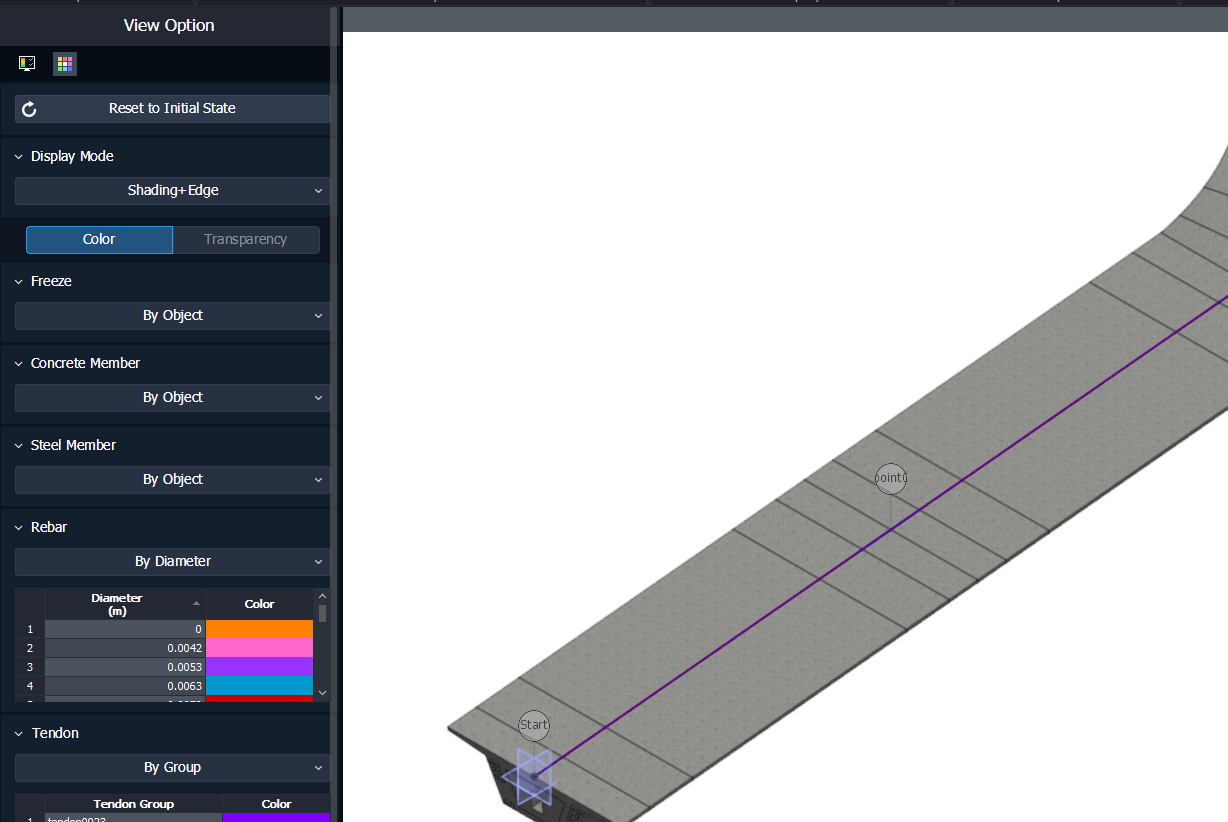Click the rebar table scrollbar thumb
Viewport: 1228px width, 822px height.
(322, 612)
